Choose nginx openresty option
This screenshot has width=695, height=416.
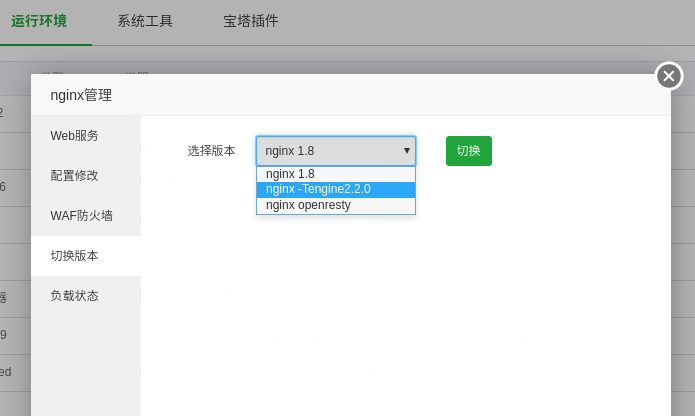[336, 205]
